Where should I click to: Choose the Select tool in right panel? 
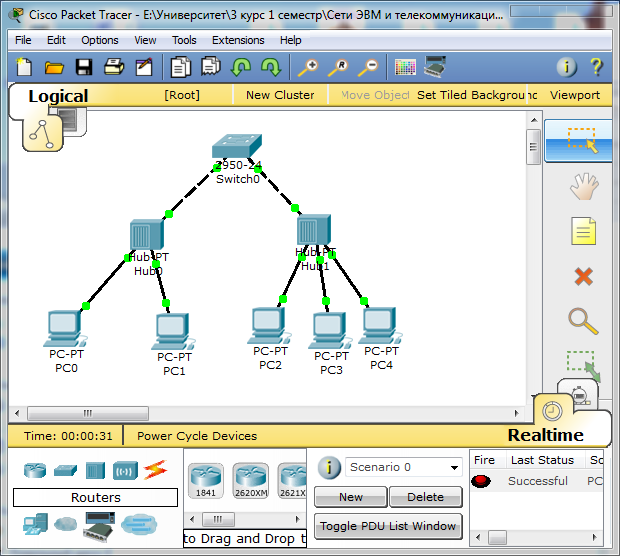click(x=578, y=141)
